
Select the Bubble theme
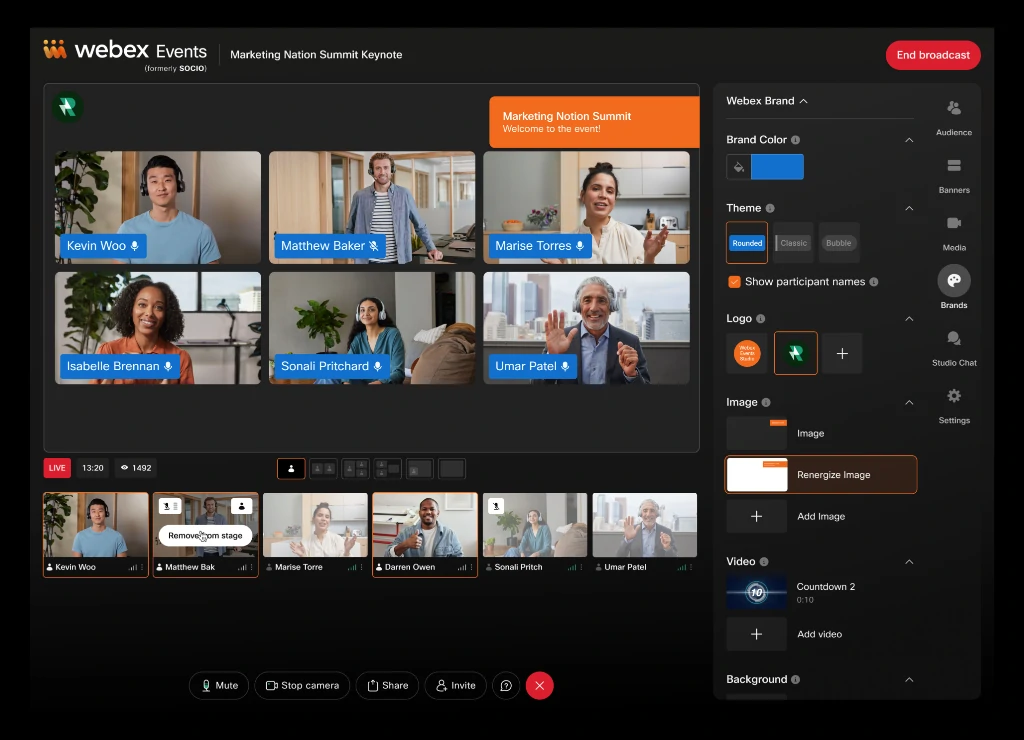pos(838,242)
